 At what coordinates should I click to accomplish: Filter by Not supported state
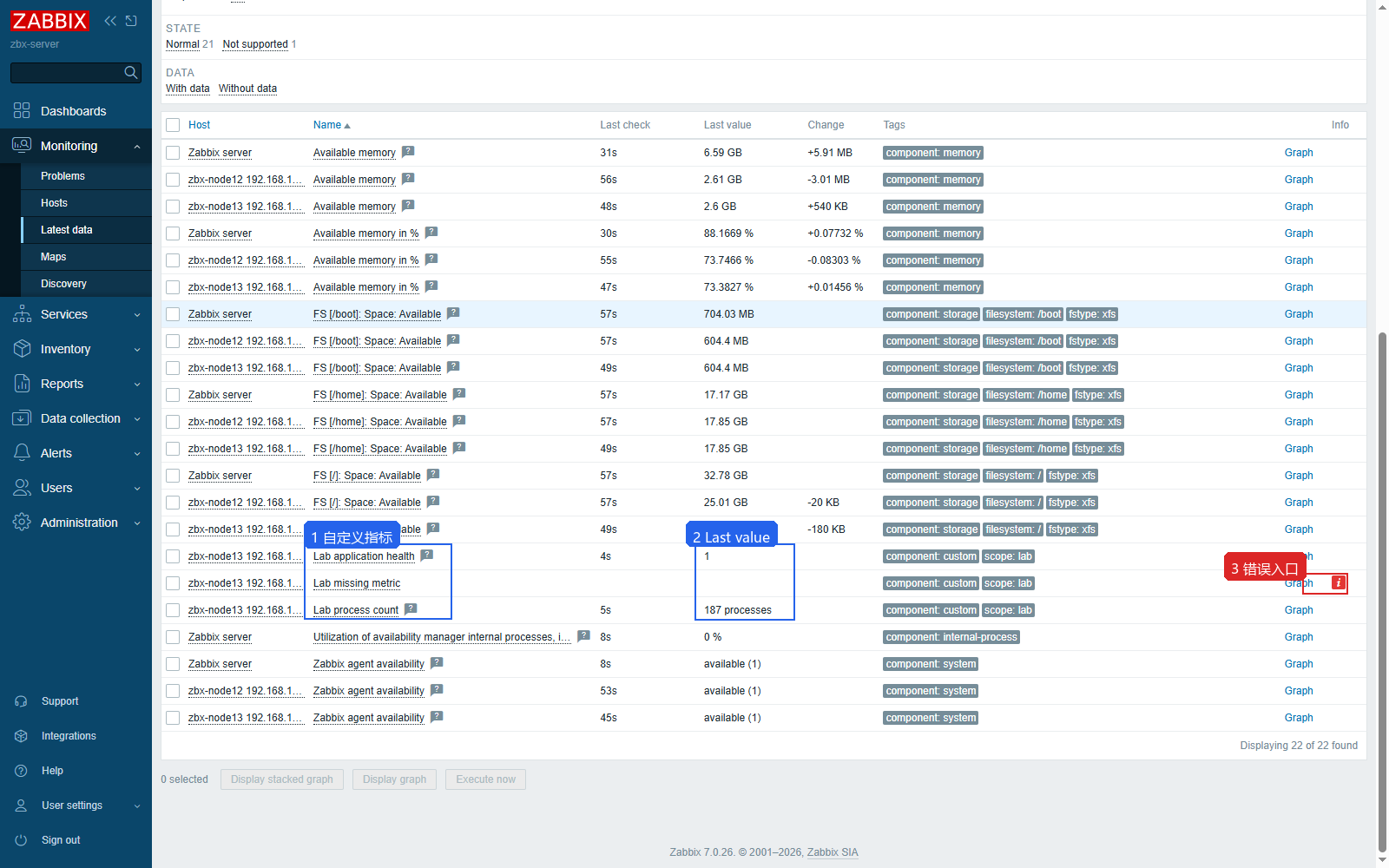click(x=255, y=44)
